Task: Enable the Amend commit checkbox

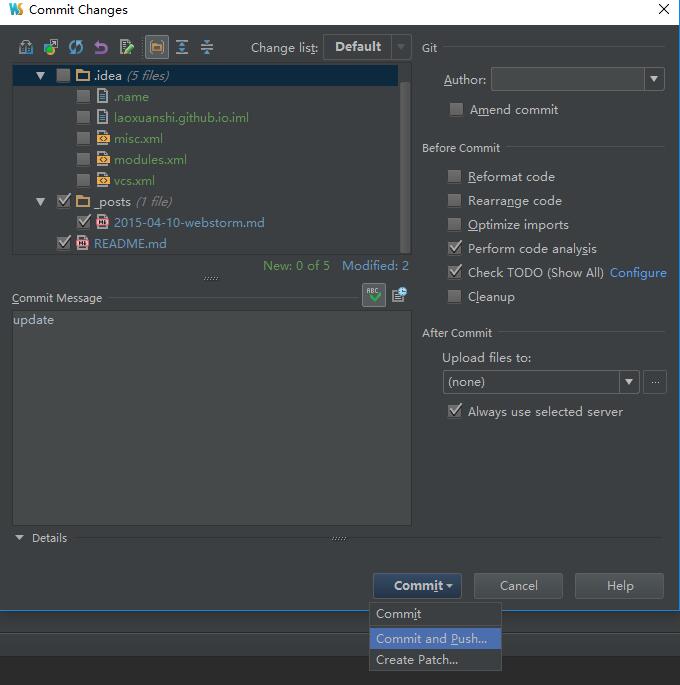Action: [x=456, y=110]
